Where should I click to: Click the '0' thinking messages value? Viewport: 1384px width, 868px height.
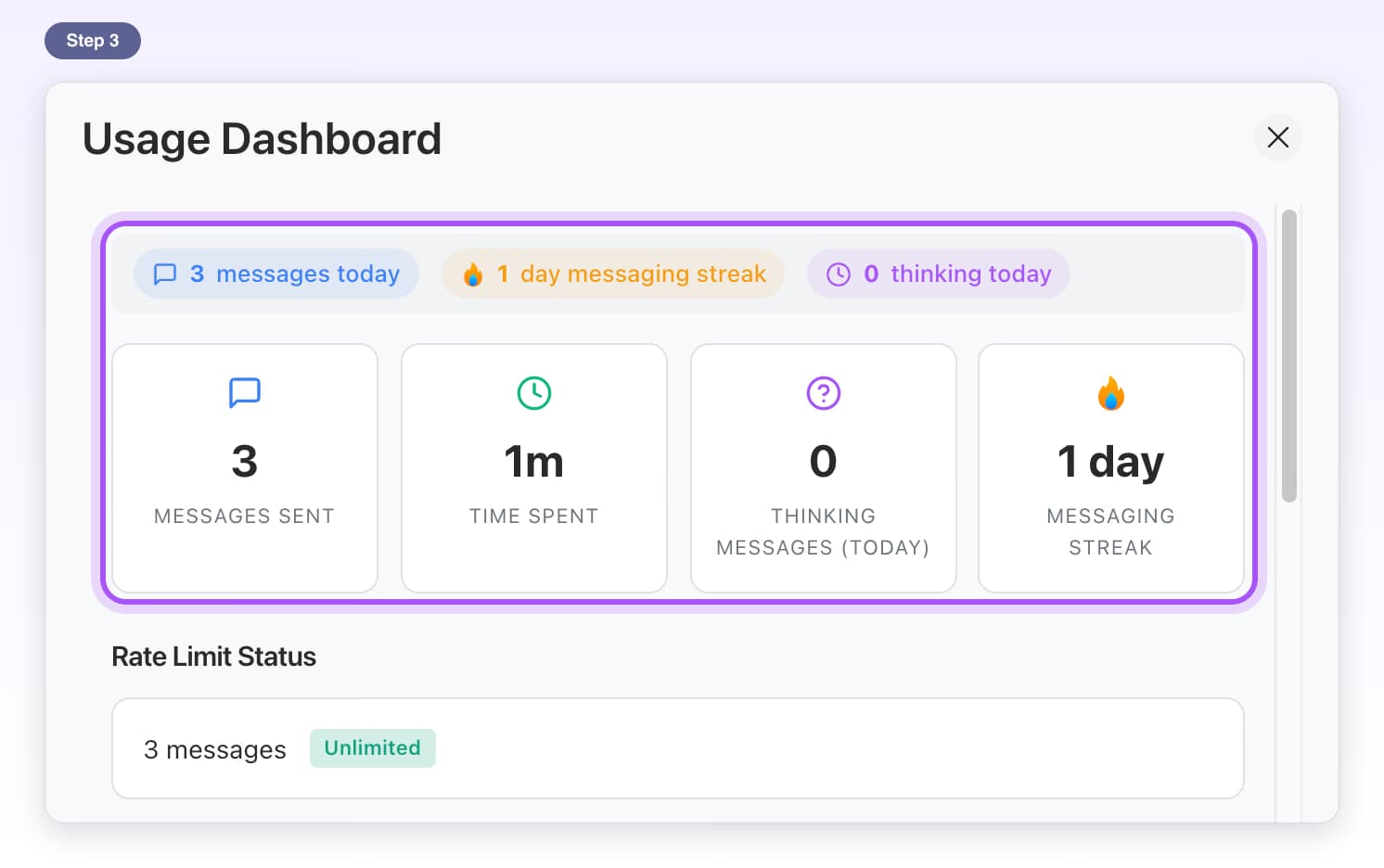pos(824,462)
